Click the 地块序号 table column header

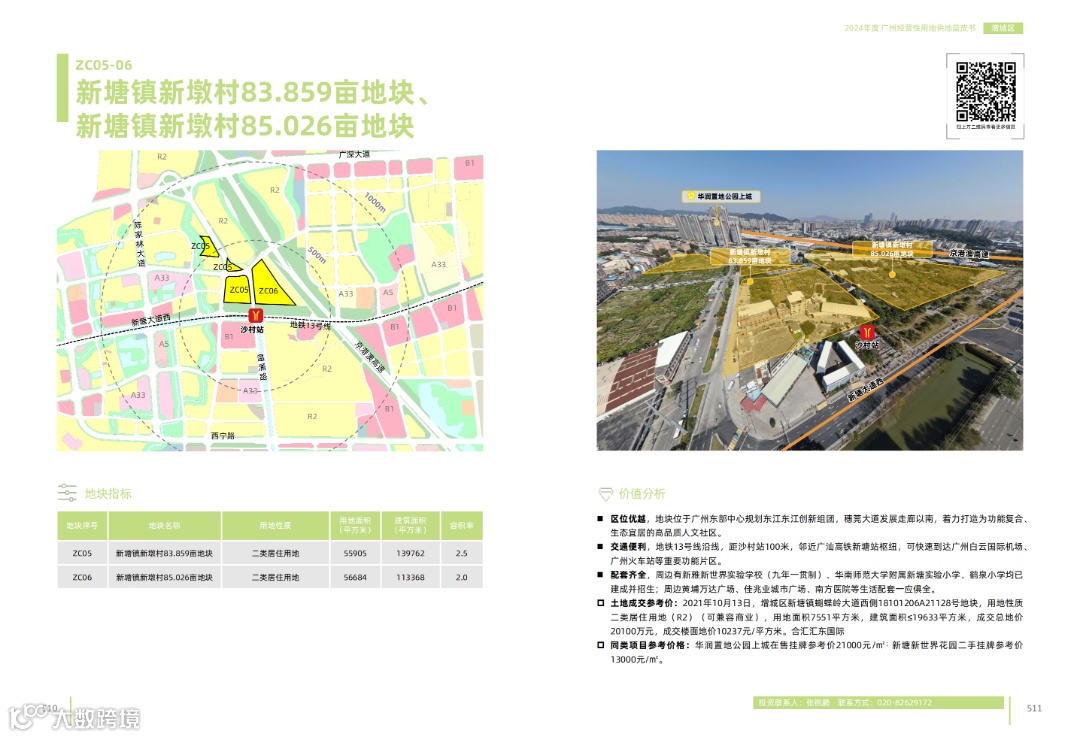[82, 526]
